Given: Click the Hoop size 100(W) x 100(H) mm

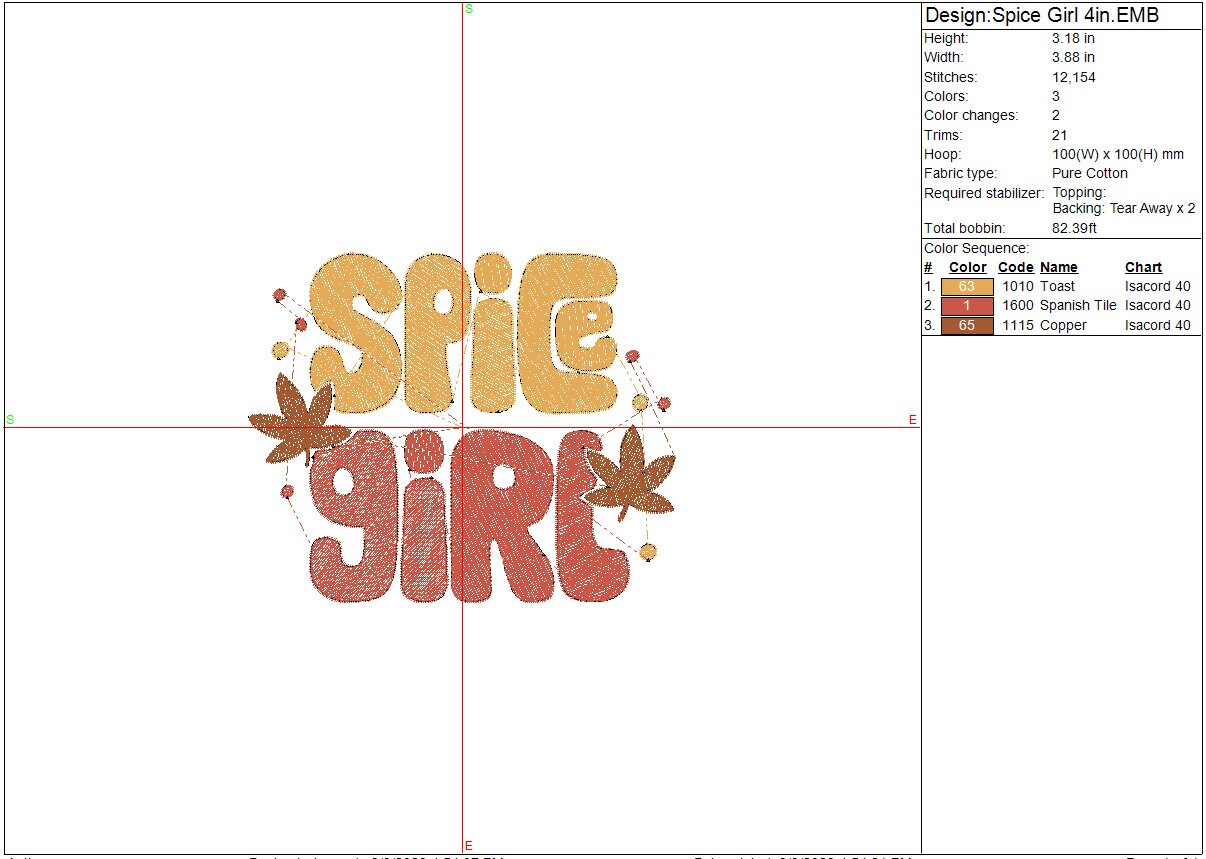Looking at the screenshot, I should pos(1117,154).
